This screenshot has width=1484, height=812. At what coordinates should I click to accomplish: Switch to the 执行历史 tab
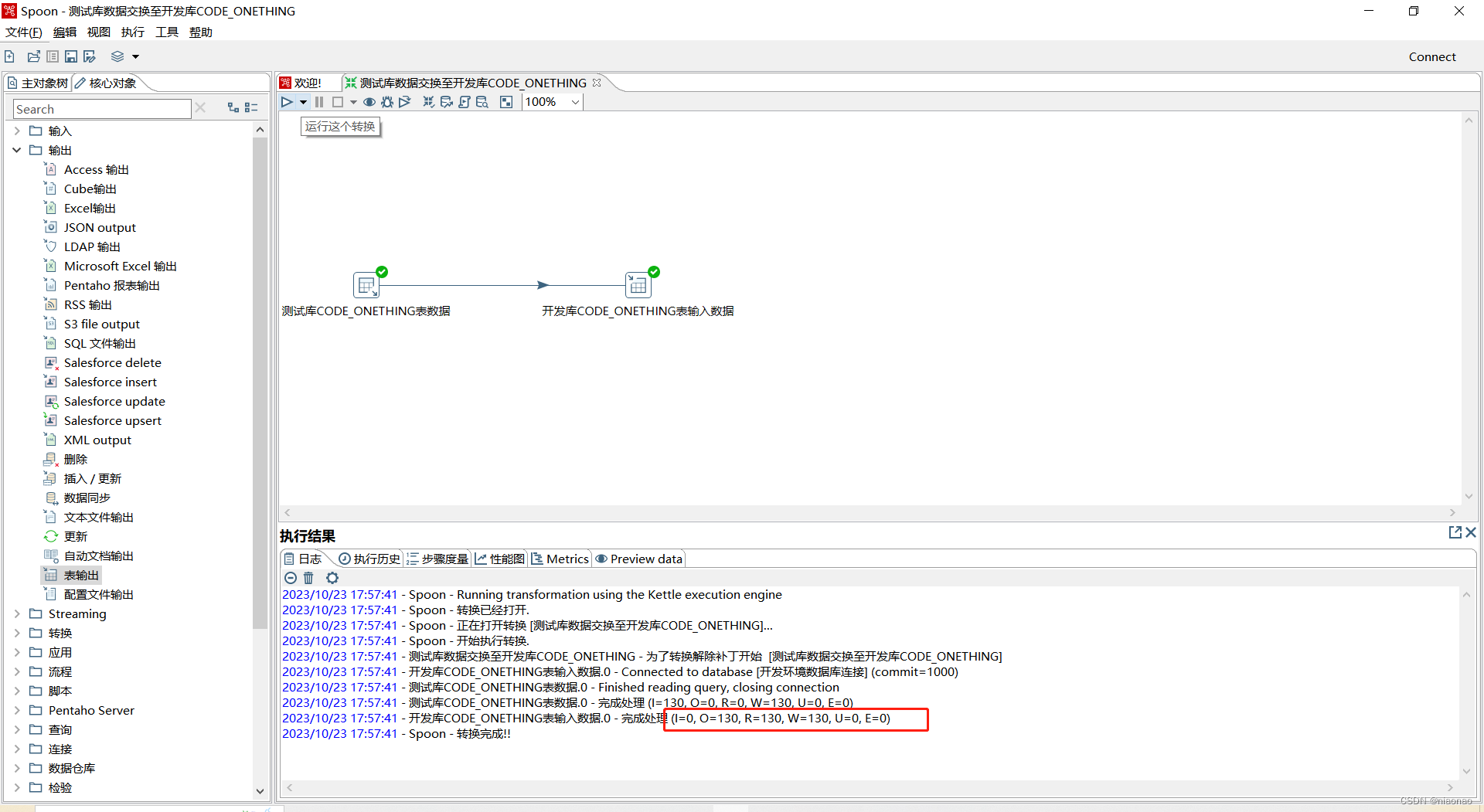point(369,559)
